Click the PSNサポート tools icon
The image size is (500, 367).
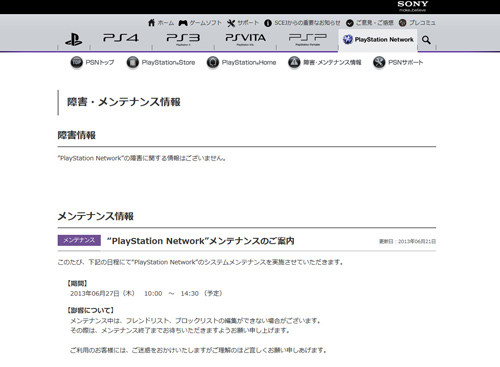379,62
